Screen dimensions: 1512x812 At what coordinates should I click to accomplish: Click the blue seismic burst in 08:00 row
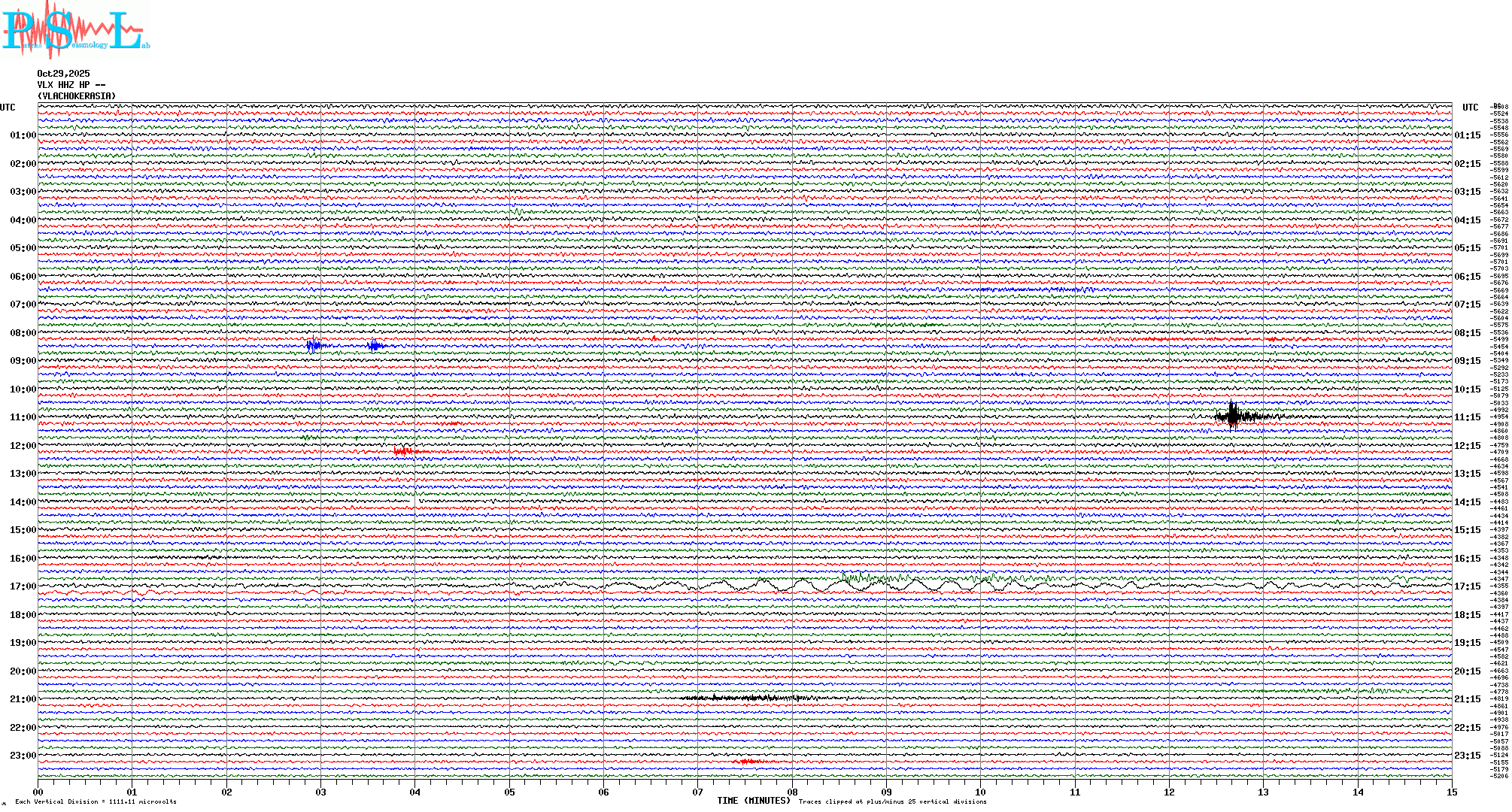point(314,346)
